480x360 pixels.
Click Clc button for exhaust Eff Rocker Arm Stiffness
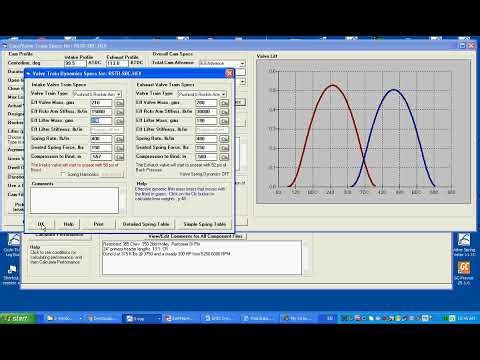click(224, 112)
